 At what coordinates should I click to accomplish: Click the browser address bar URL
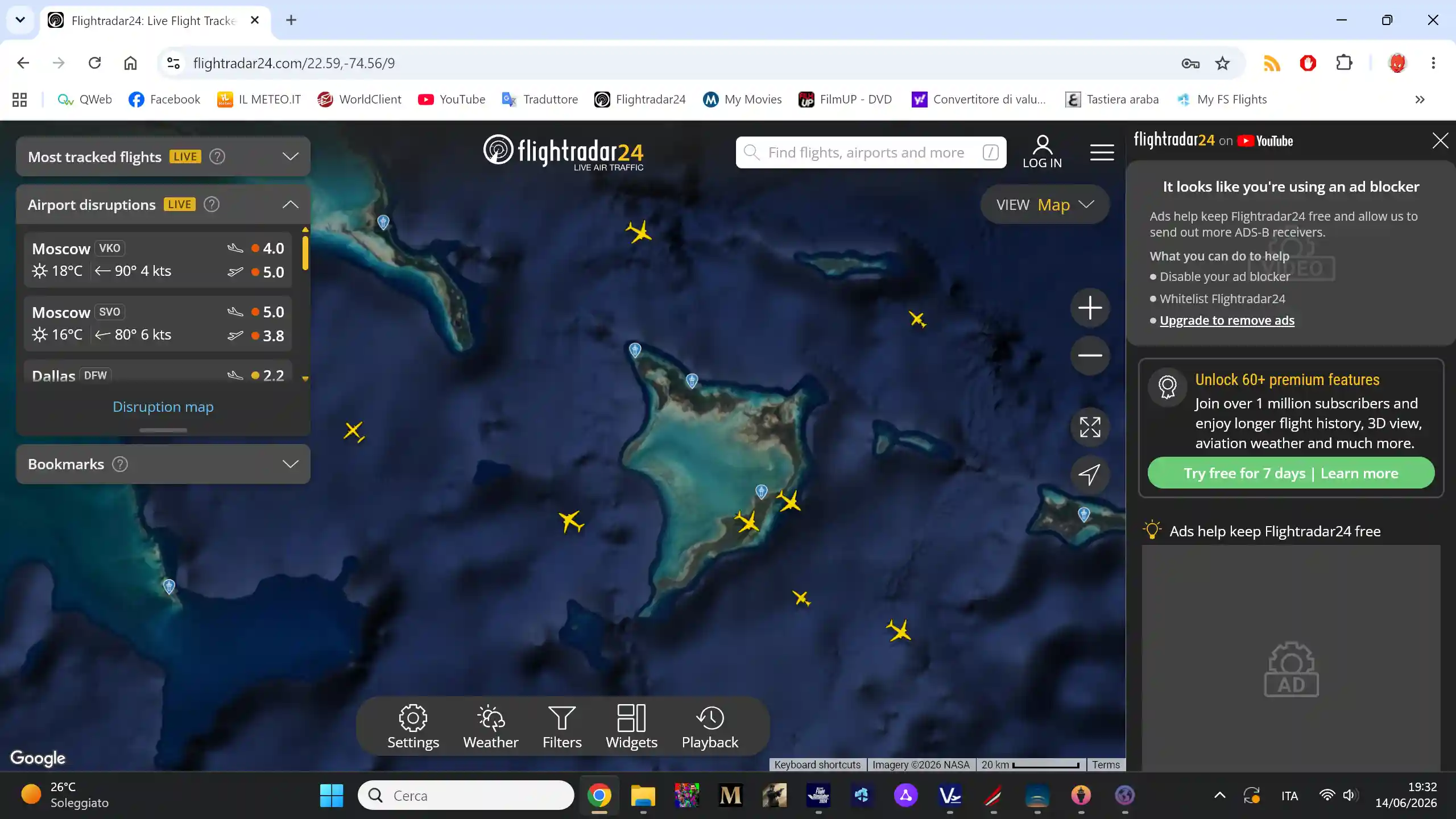[x=294, y=63]
